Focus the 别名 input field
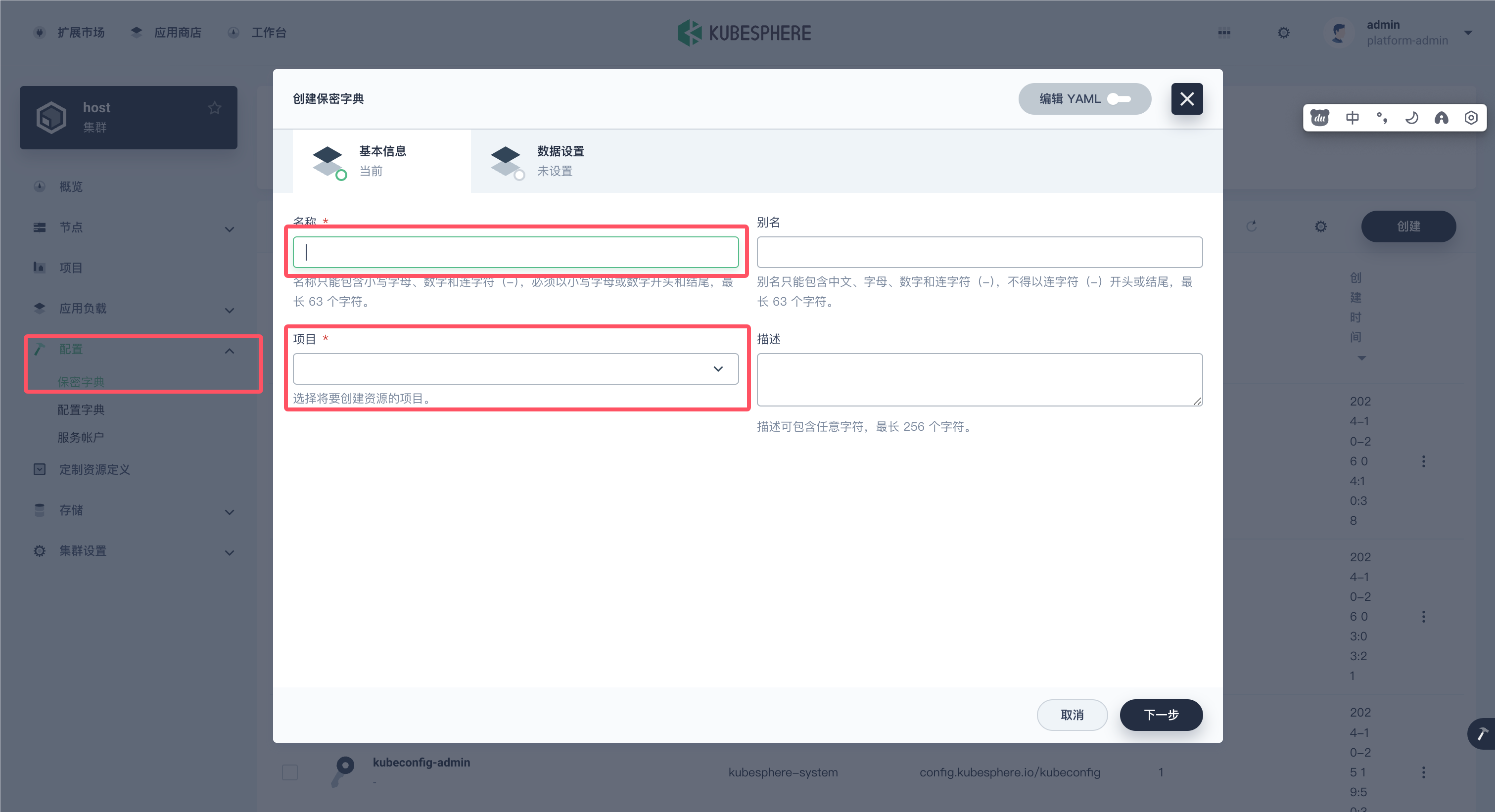Viewport: 1495px width, 812px height. coord(979,252)
